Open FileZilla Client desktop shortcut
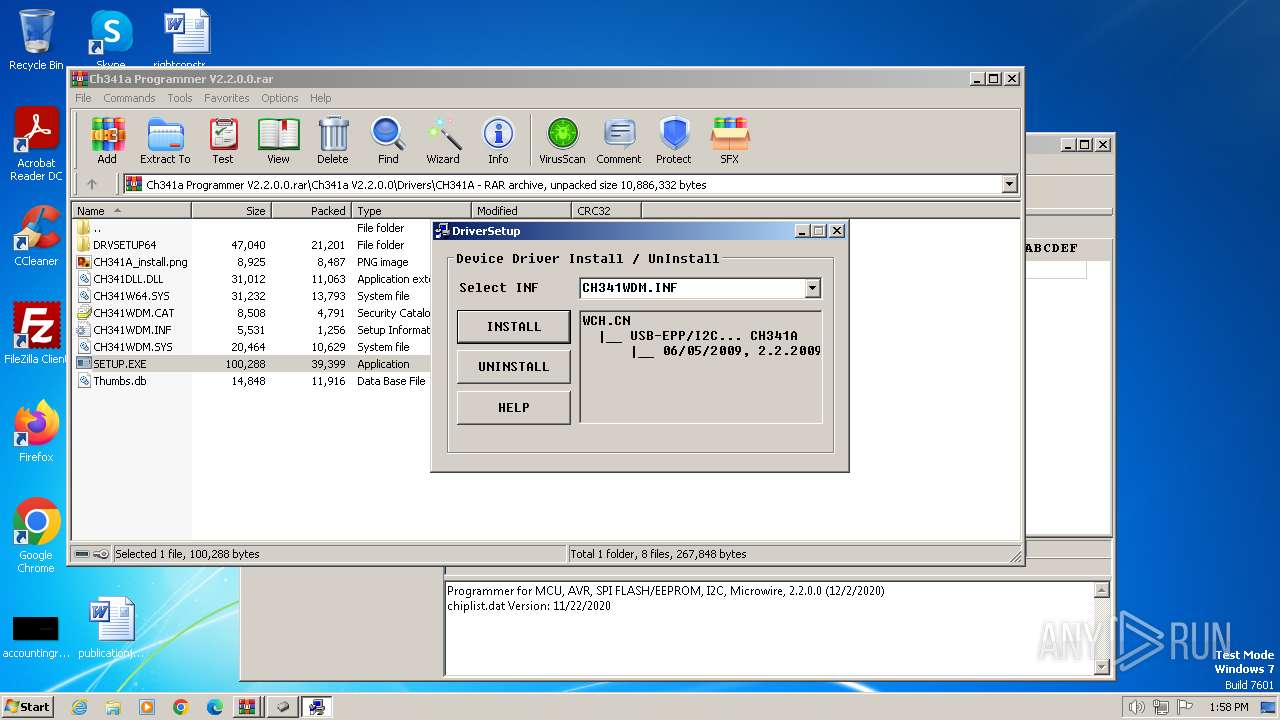Screen dimensions: 1280x720 pyautogui.click(x=36, y=333)
